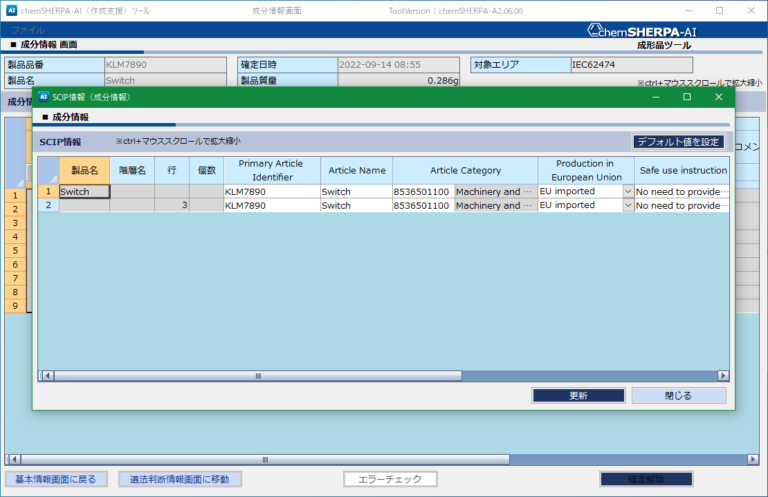768x497 pixels.
Task: Open the Machinery category selector in row 1
Action: pos(495,191)
